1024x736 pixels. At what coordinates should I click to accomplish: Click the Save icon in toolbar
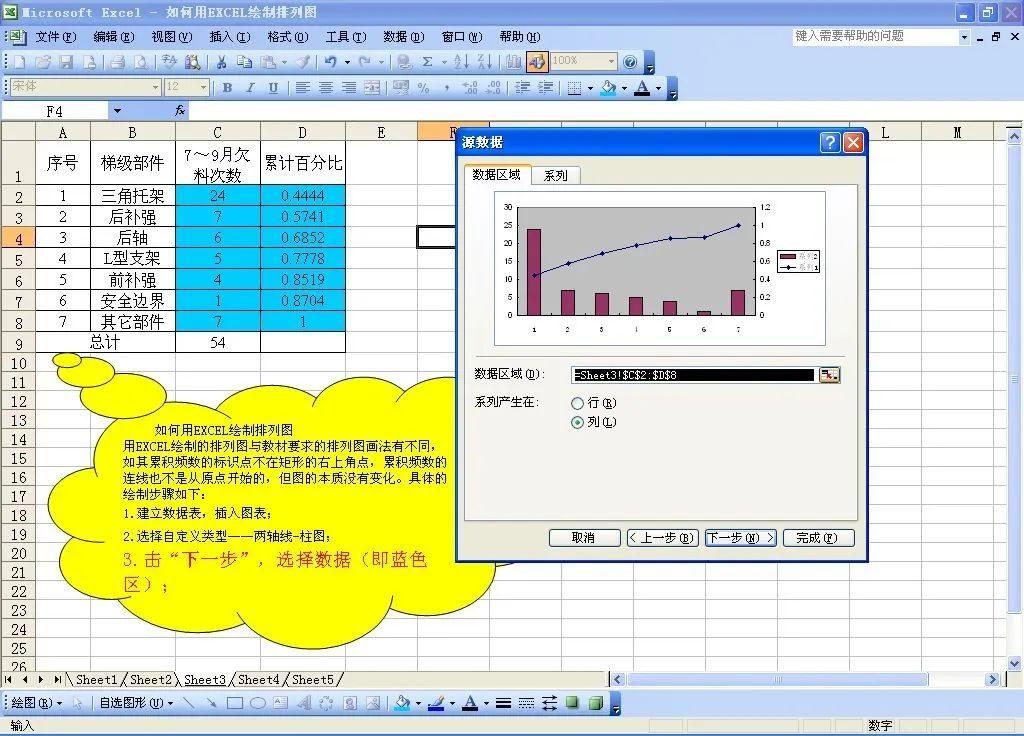(x=66, y=62)
